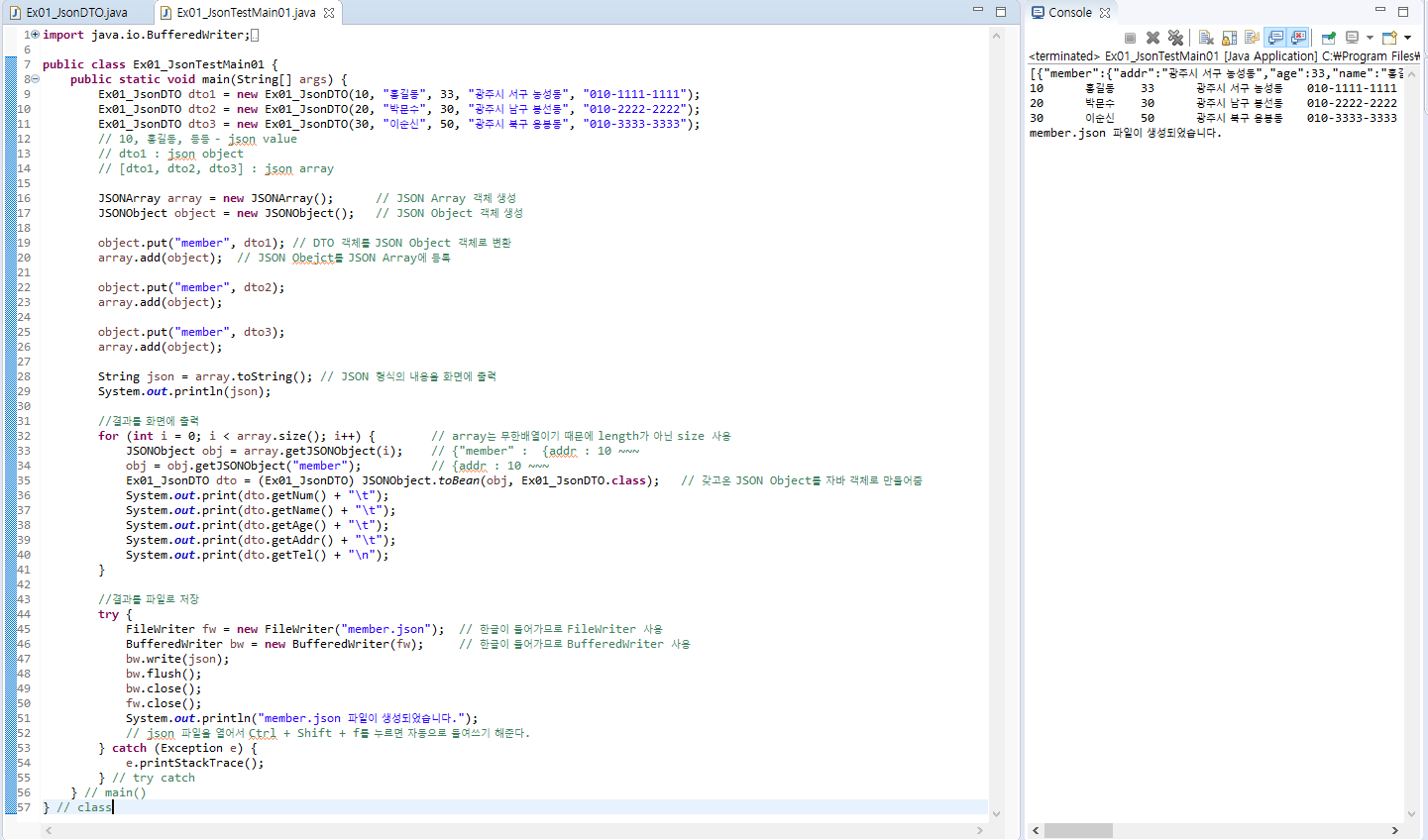Click the Open Console icon
Image resolution: width=1428 pixels, height=840 pixels.
(1389, 38)
